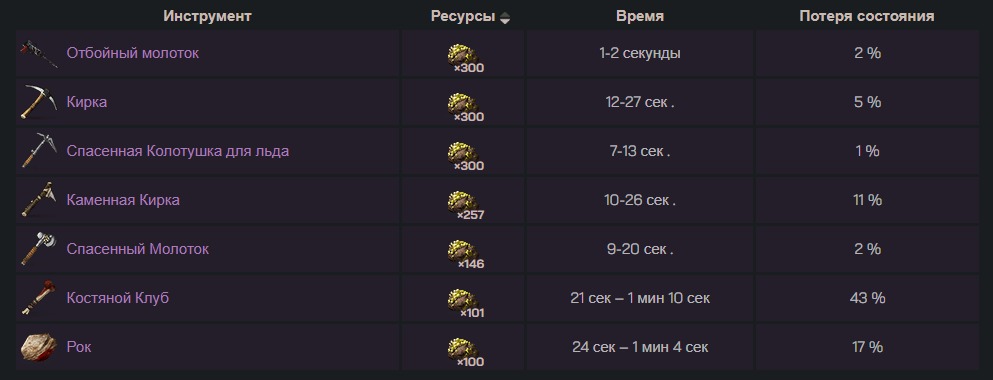Select the salvaged icepick icon
The image size is (993, 380).
tap(40, 151)
